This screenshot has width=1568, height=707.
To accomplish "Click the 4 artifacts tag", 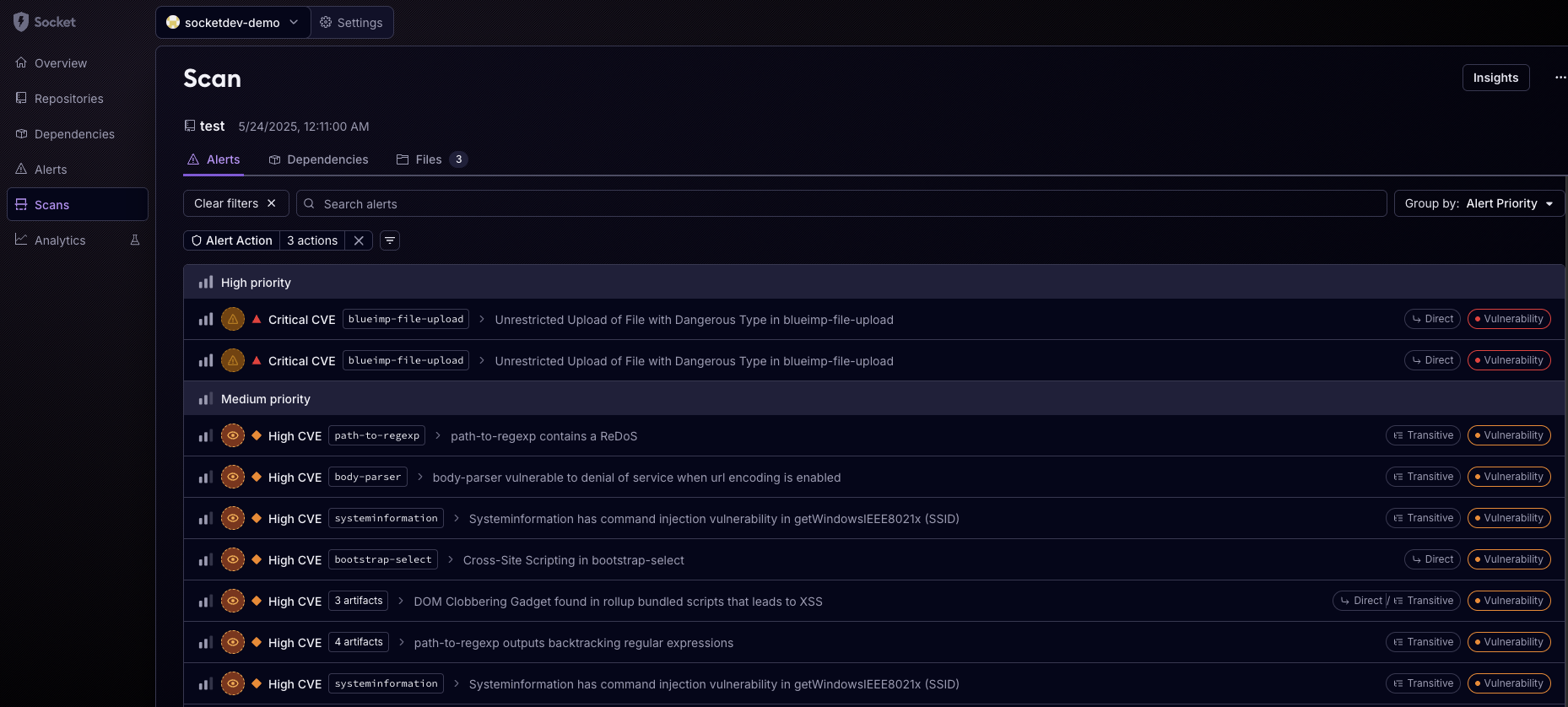I will pyautogui.click(x=359, y=642).
